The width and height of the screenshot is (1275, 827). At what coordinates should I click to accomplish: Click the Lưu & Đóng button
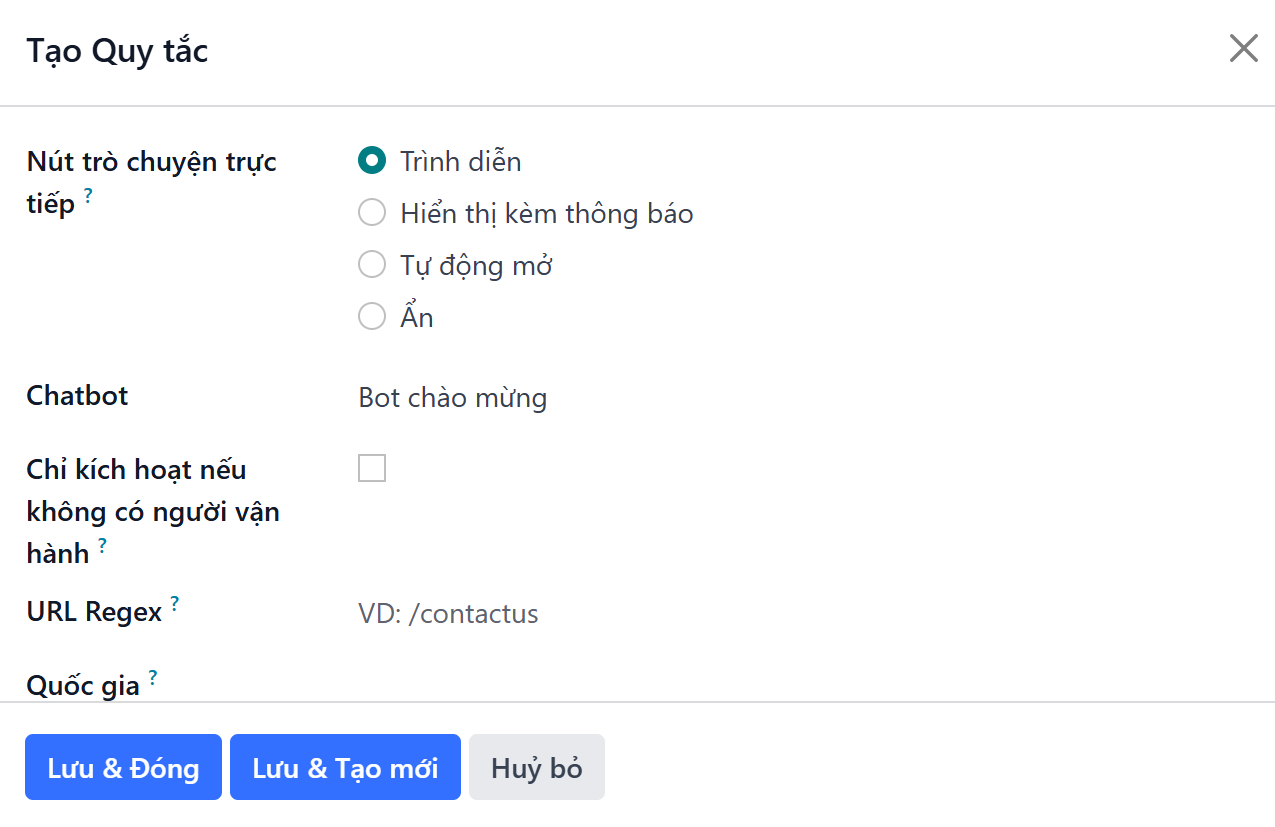coord(123,767)
